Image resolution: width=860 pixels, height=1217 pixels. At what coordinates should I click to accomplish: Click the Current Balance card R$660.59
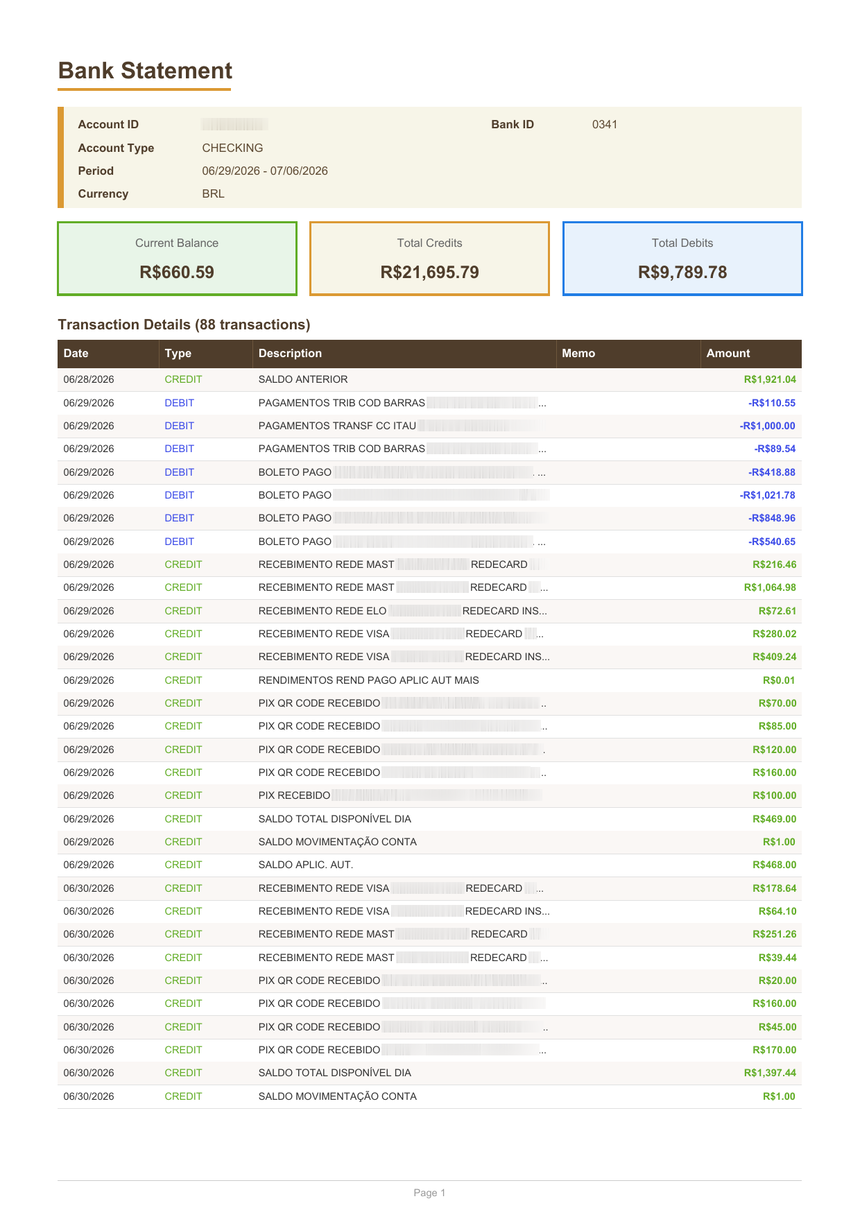tap(177, 259)
